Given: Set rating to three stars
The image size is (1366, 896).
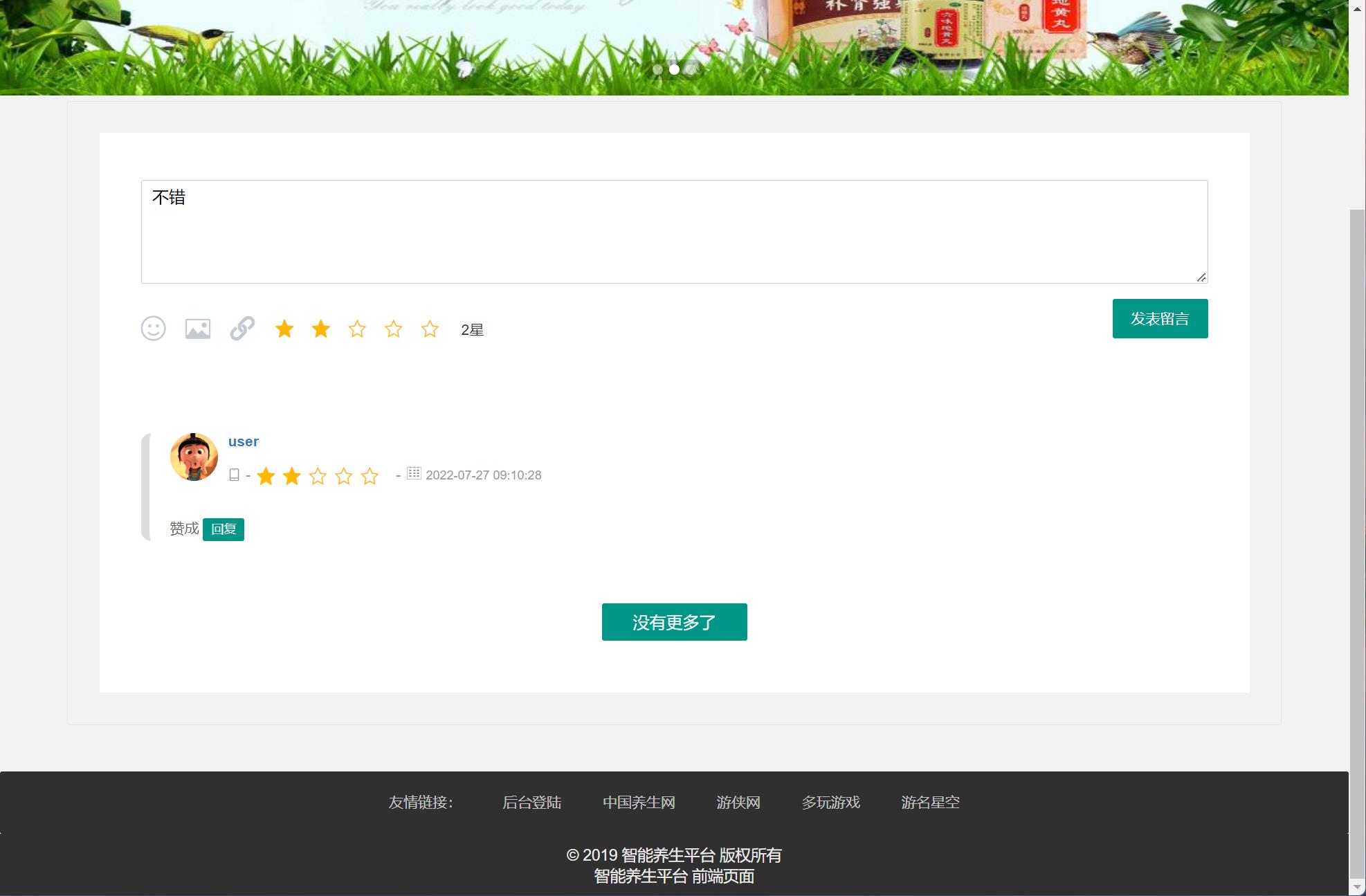Looking at the screenshot, I should click(x=357, y=329).
